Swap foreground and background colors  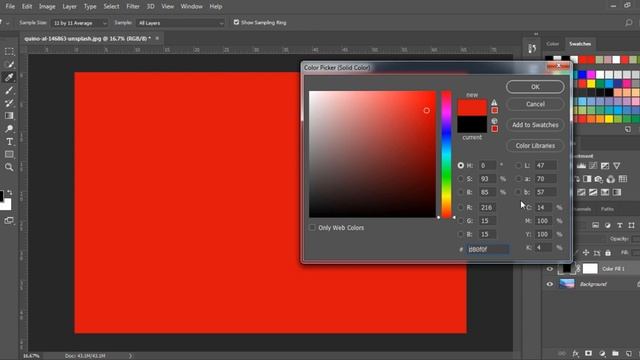10,192
